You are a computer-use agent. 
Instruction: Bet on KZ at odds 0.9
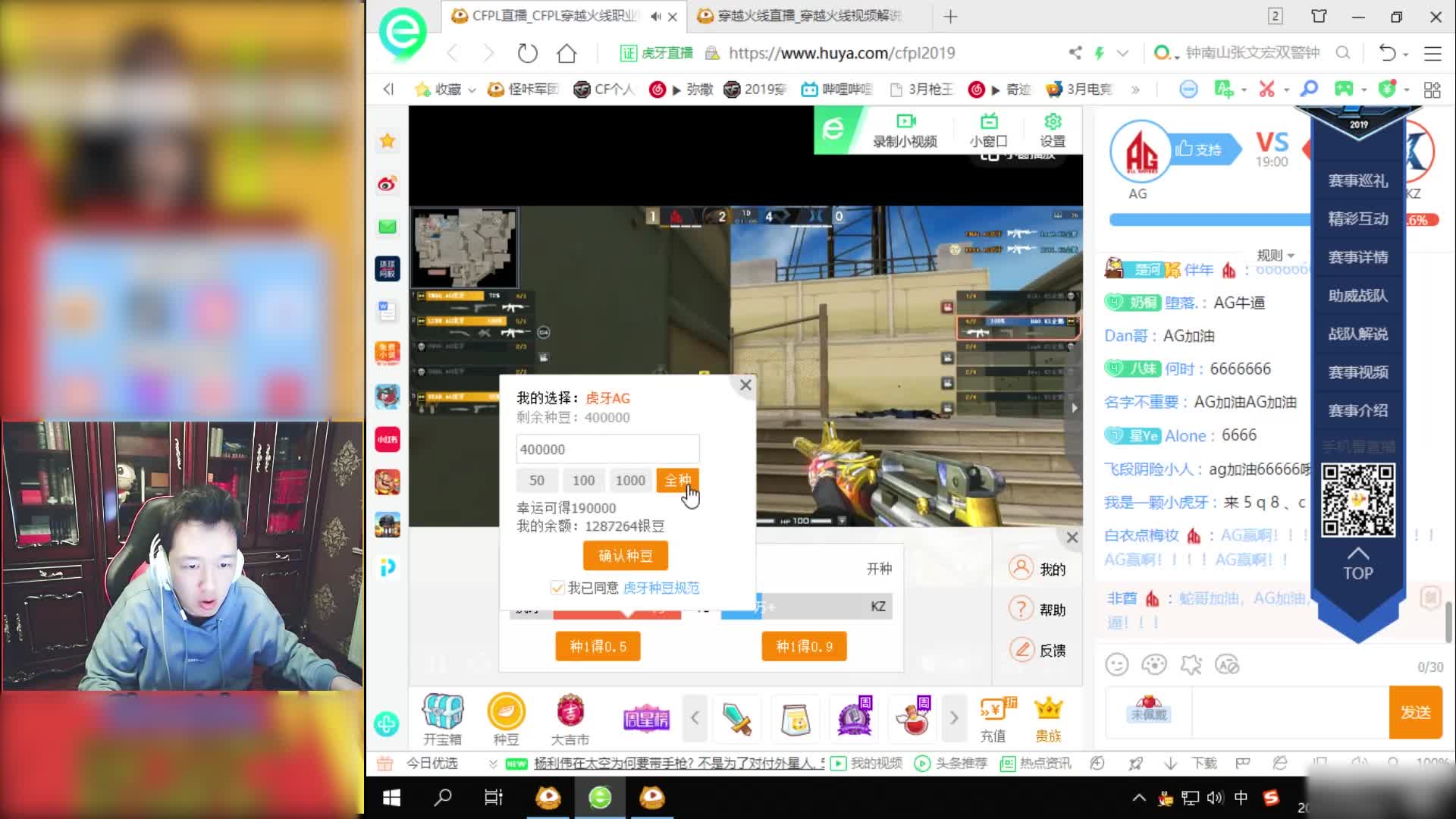804,647
